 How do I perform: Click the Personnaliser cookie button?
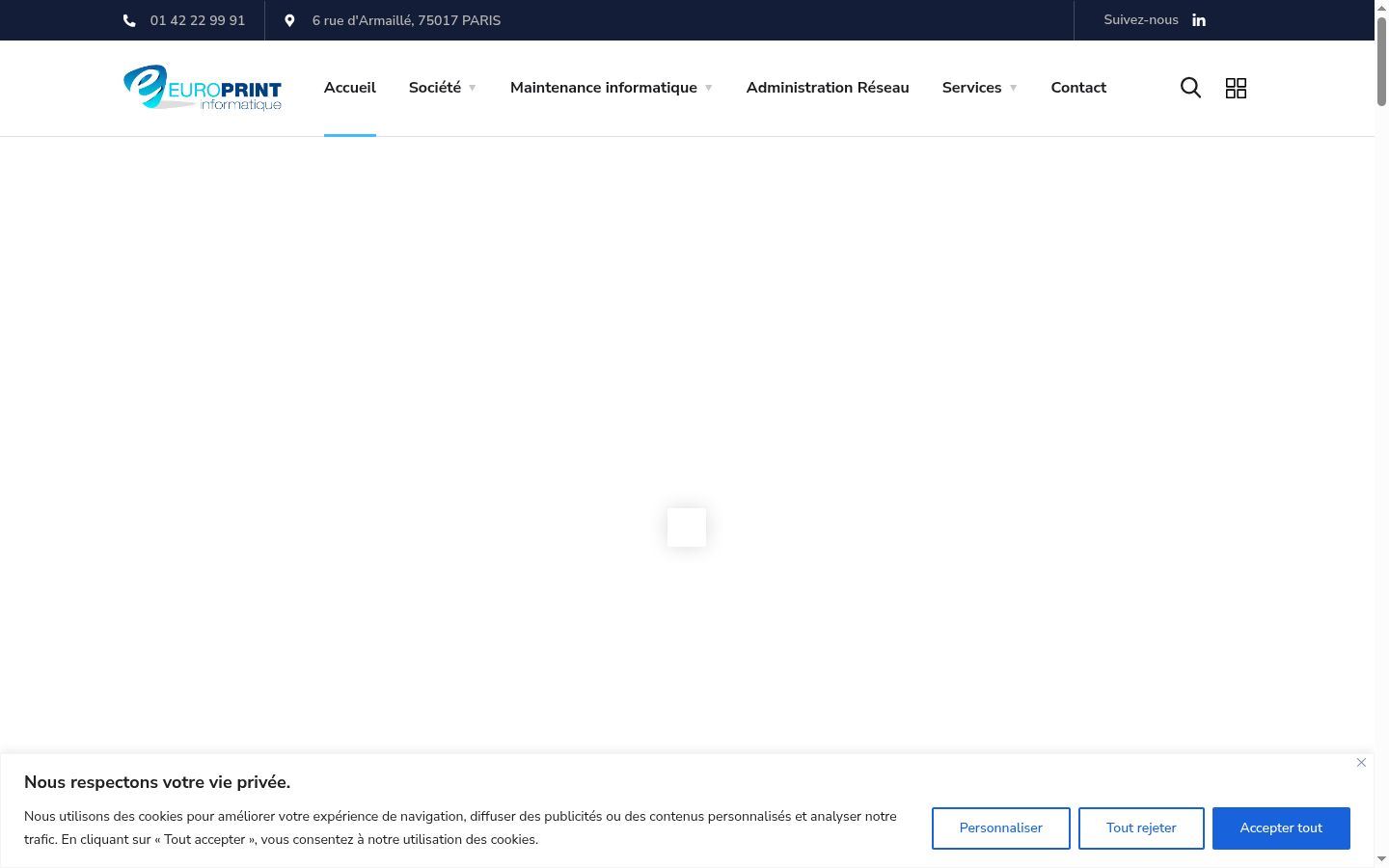(x=1001, y=828)
